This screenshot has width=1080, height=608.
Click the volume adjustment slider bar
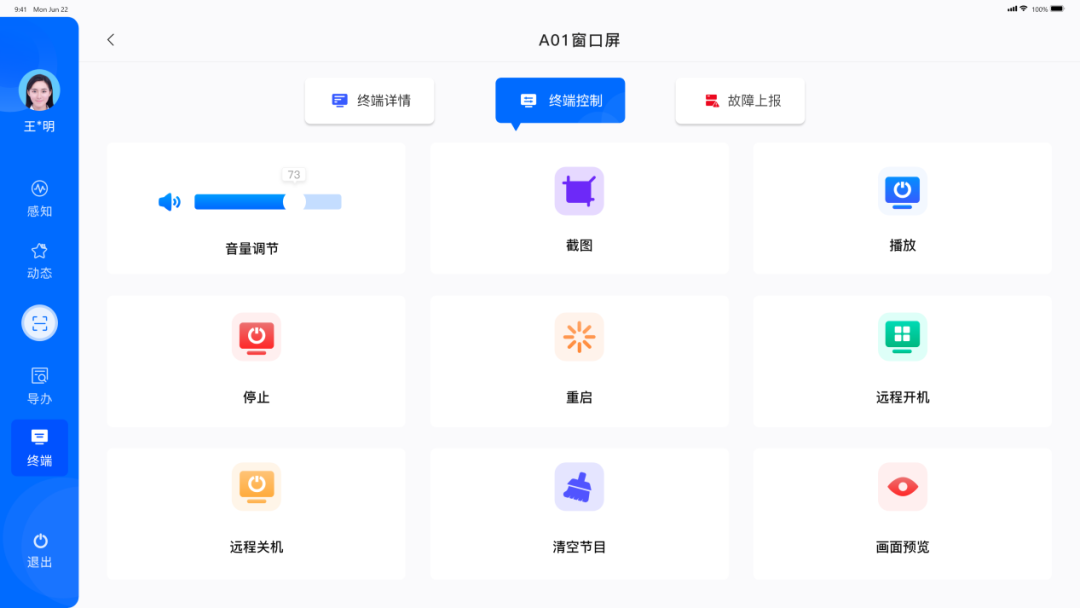(x=267, y=202)
